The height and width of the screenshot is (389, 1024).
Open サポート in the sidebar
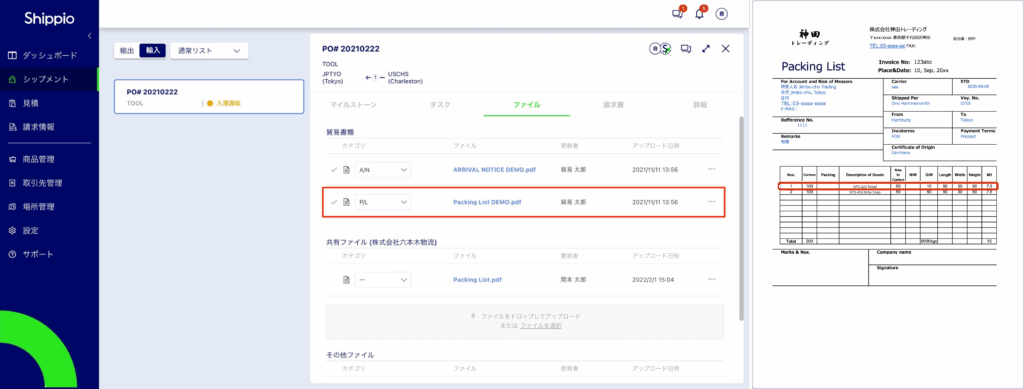pos(31,255)
